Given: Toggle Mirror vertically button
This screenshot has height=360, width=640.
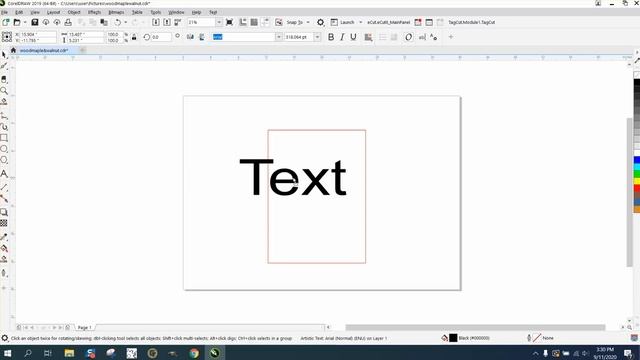Looking at the screenshot, I should pos(202,37).
